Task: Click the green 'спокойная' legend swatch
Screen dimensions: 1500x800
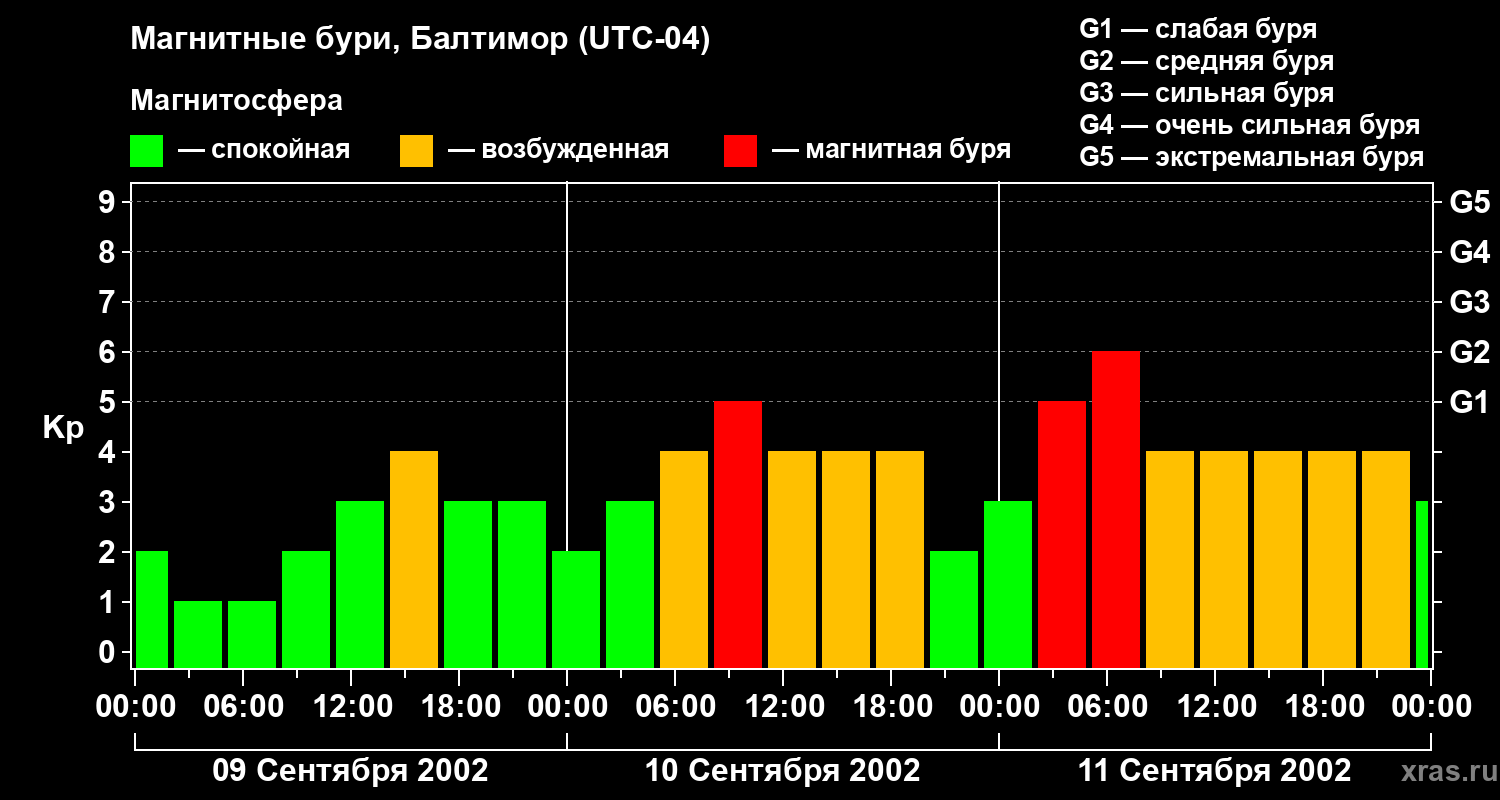Action: (x=146, y=151)
